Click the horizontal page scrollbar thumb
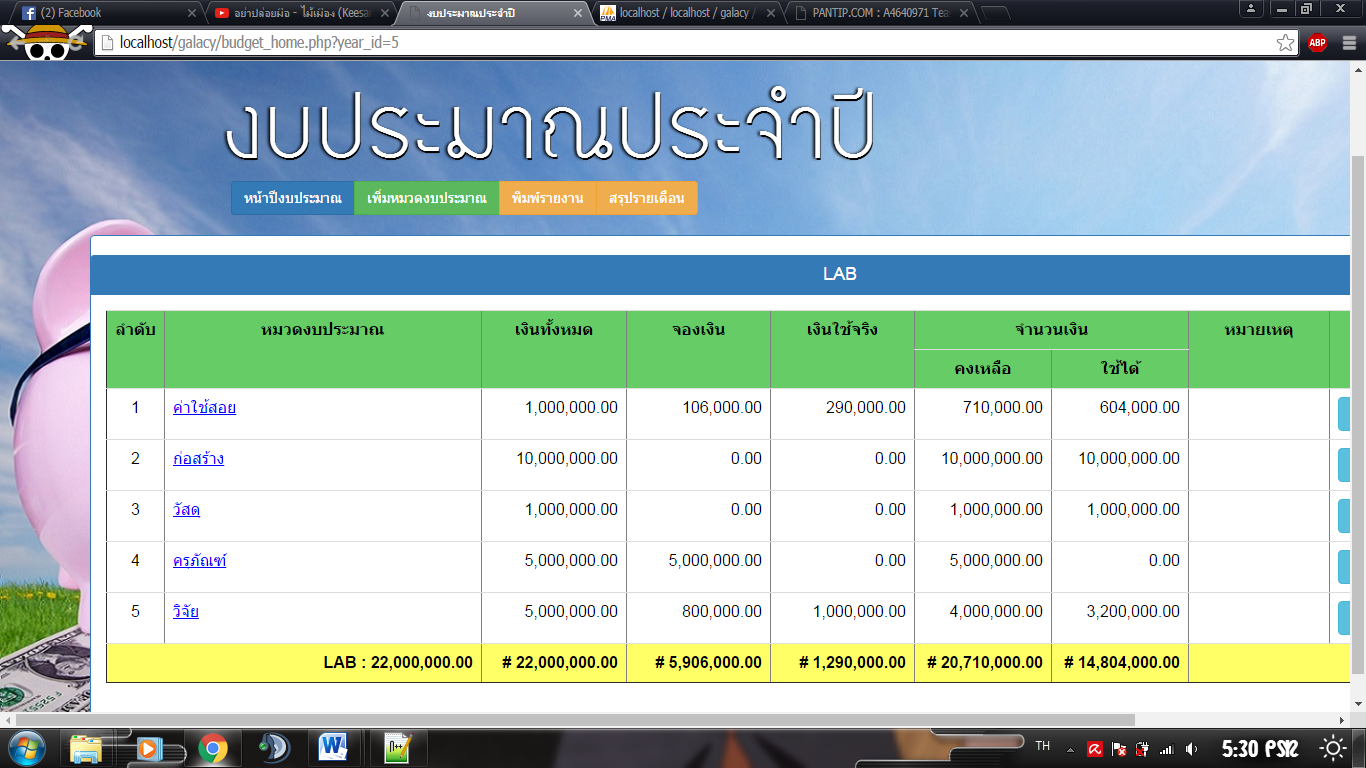This screenshot has width=1366, height=768. click(x=575, y=720)
